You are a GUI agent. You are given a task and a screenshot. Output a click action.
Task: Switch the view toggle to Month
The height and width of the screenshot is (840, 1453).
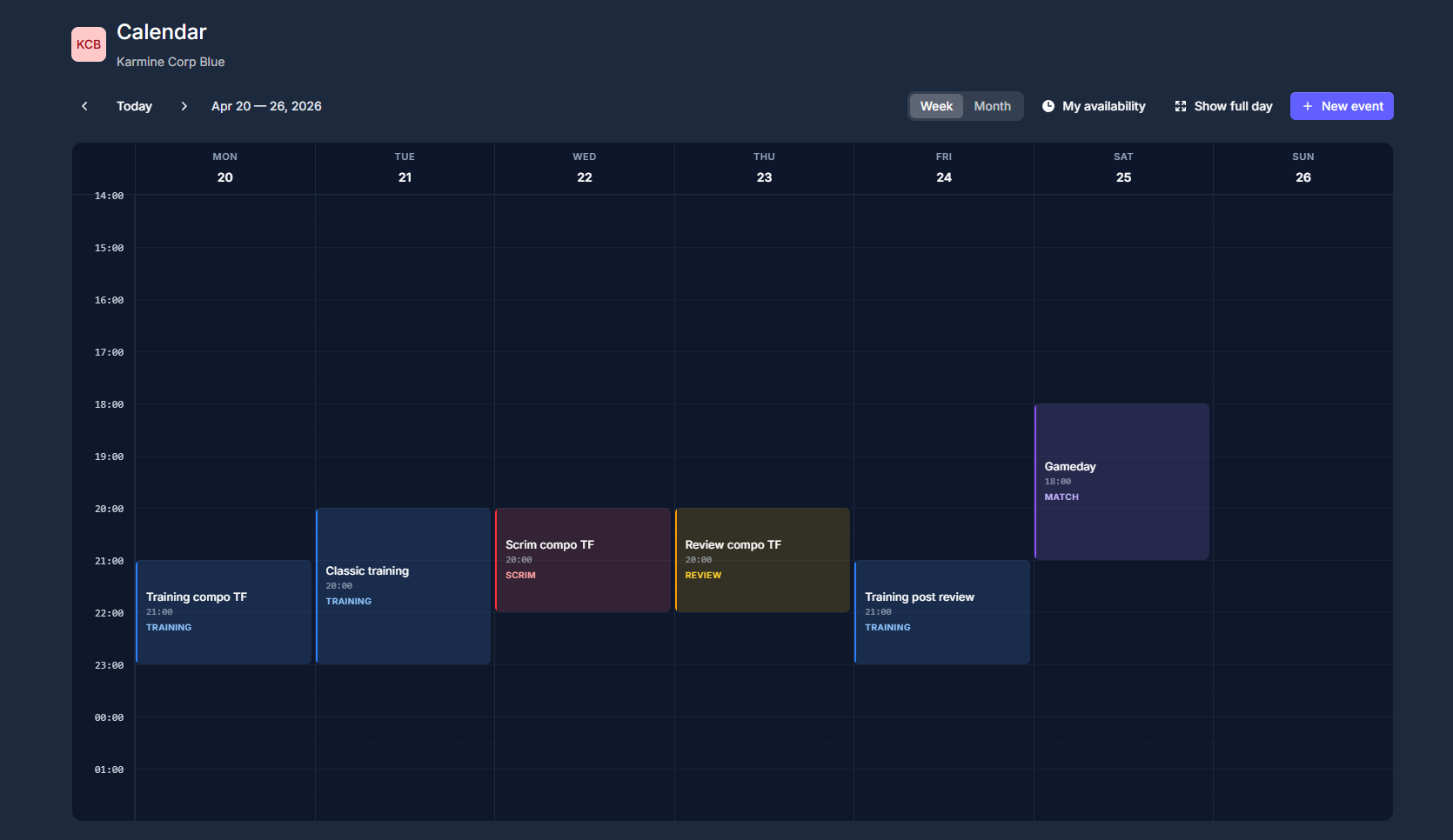click(992, 105)
